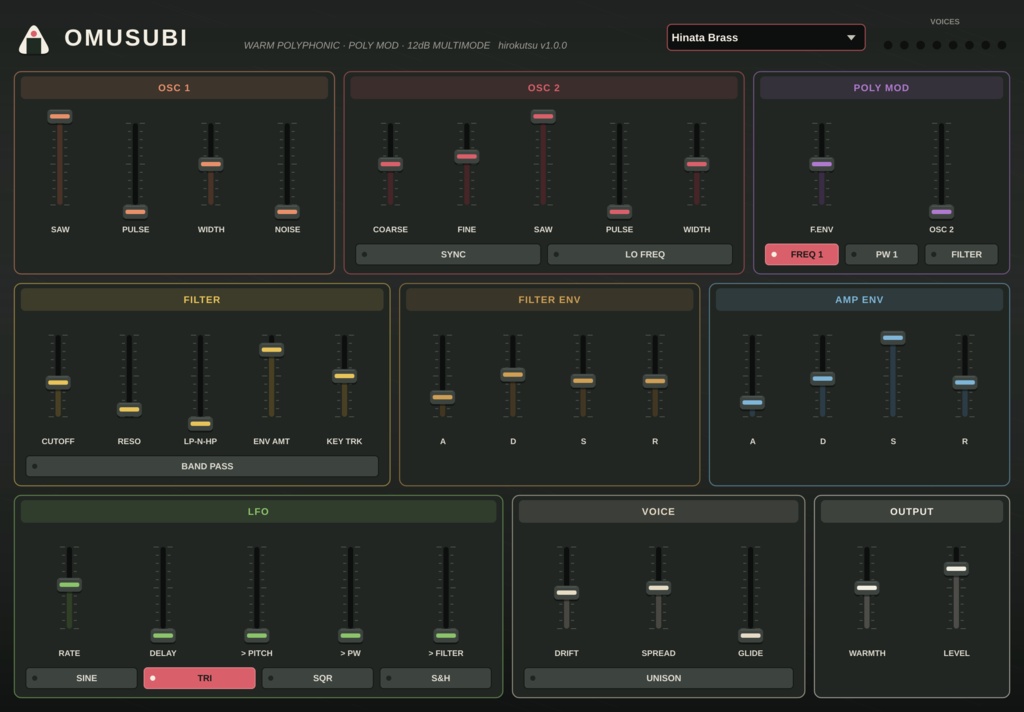This screenshot has height=712, width=1024.
Task: Open the Hinata Brass preset dropdown
Action: [x=766, y=37]
